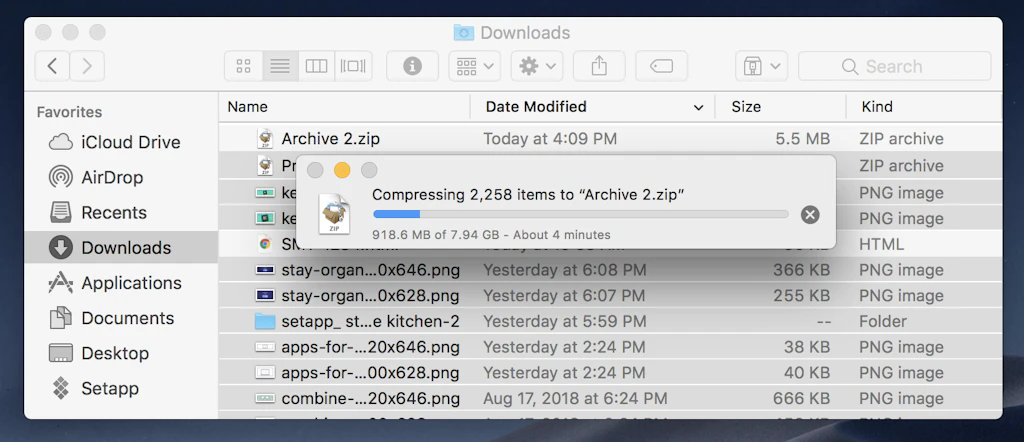Open Setapp in the sidebar
The width and height of the screenshot is (1024, 442).
(121, 388)
